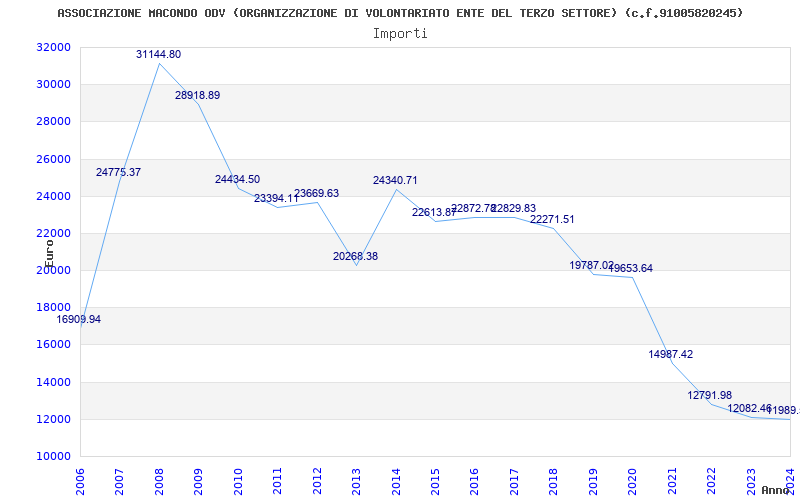
Task: Click the 14987.42 data label
Action: pyautogui.click(x=671, y=355)
